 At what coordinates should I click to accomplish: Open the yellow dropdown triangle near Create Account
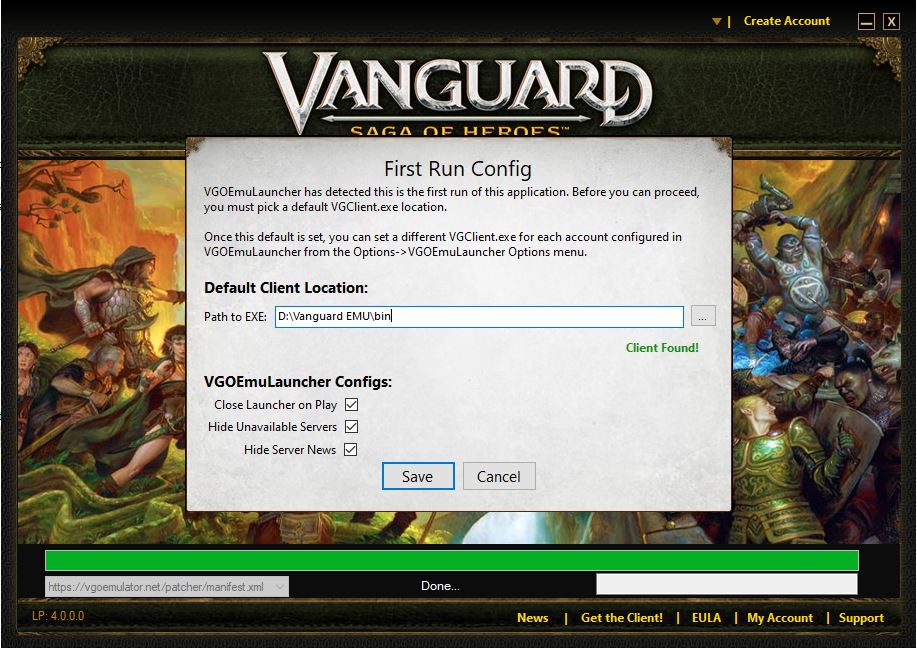point(716,22)
